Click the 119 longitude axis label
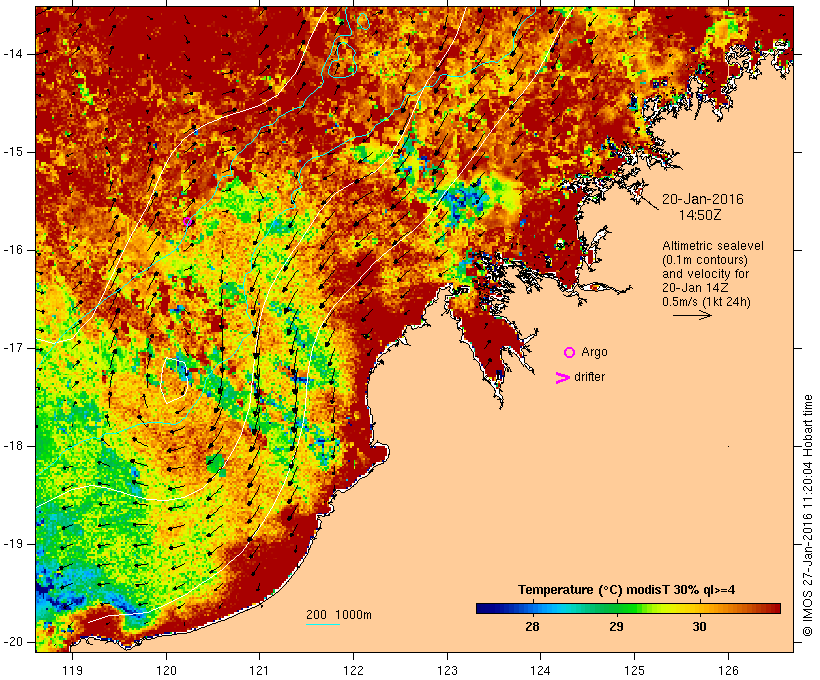This screenshot has height=680, width=820. click(x=72, y=670)
